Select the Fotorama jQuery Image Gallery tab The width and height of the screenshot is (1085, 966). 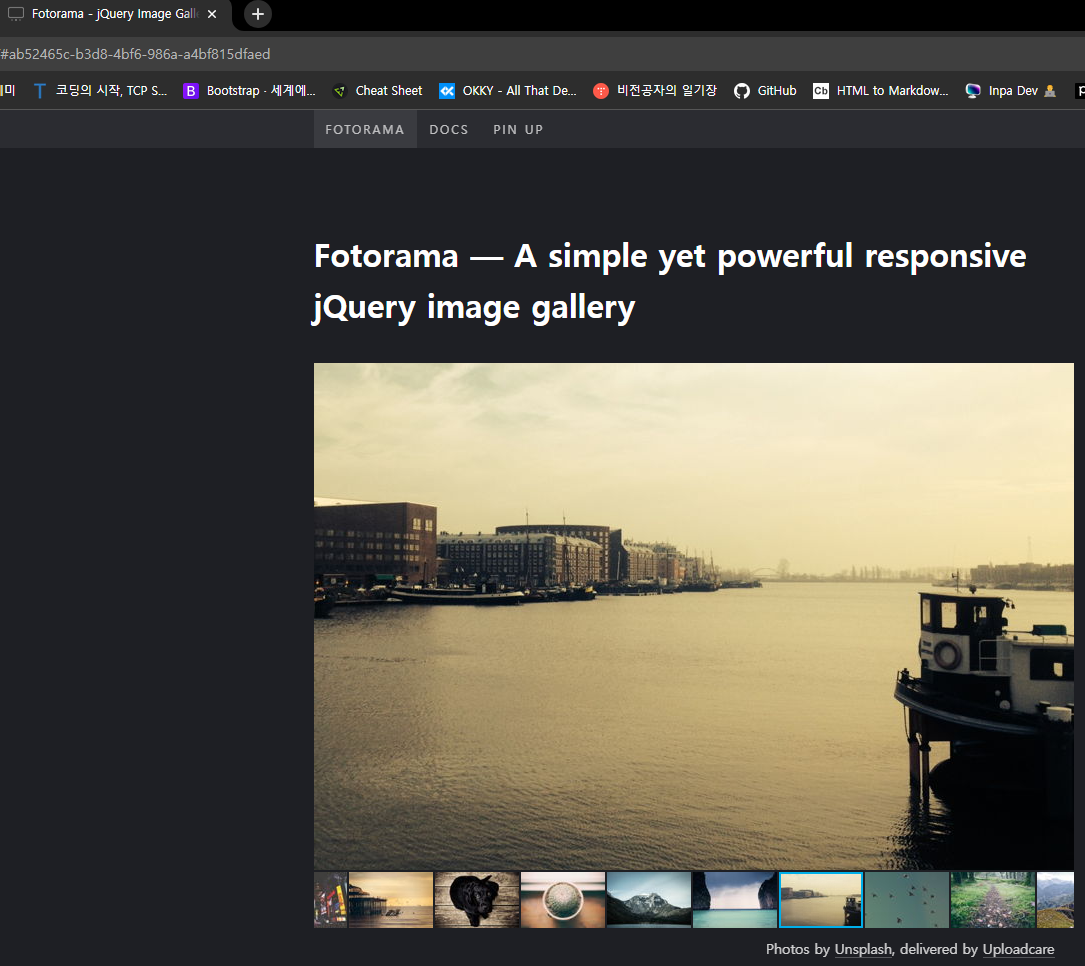(115, 14)
